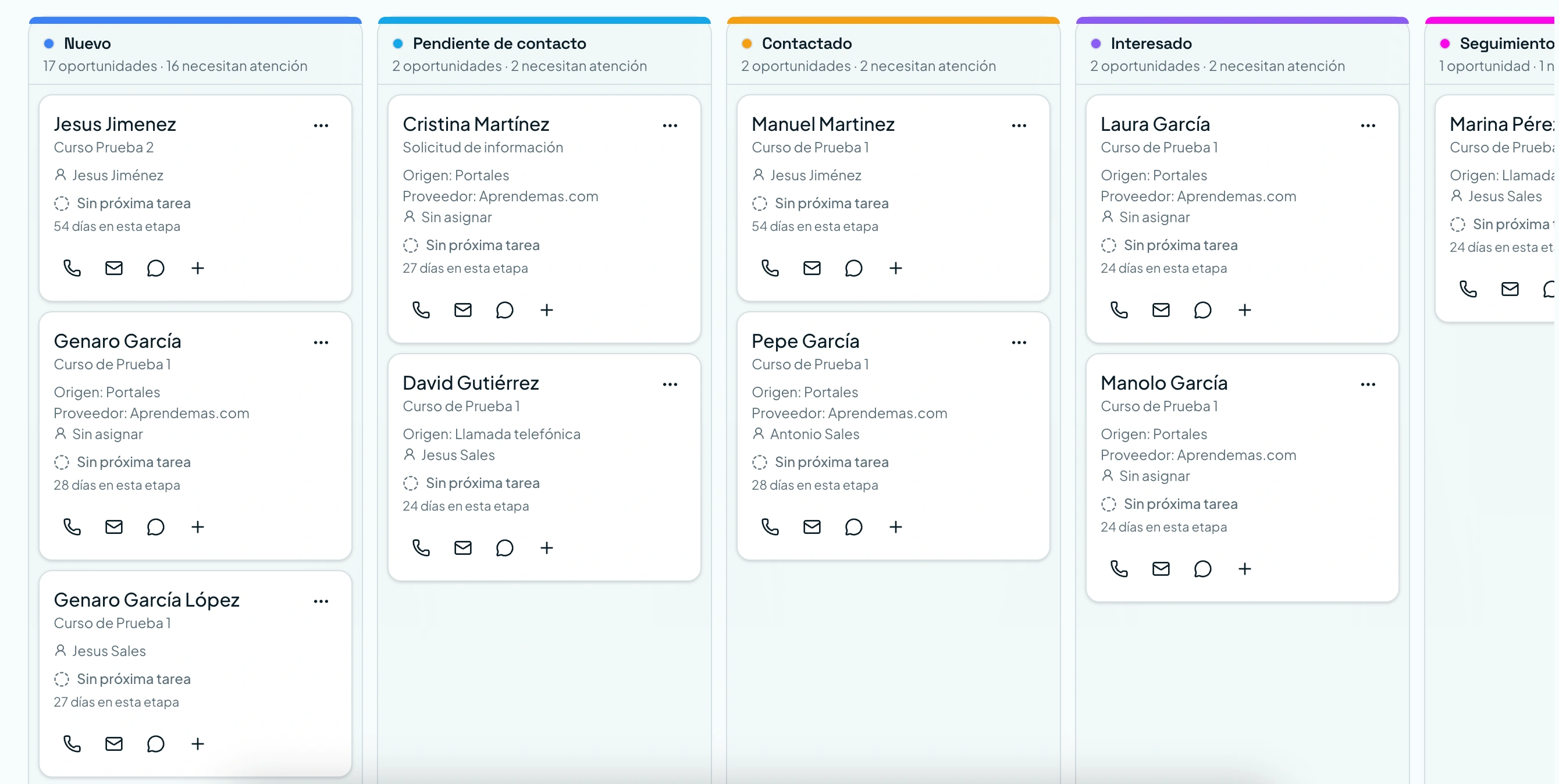
Task: Email Manuel Martinez via envelope icon
Action: point(811,268)
